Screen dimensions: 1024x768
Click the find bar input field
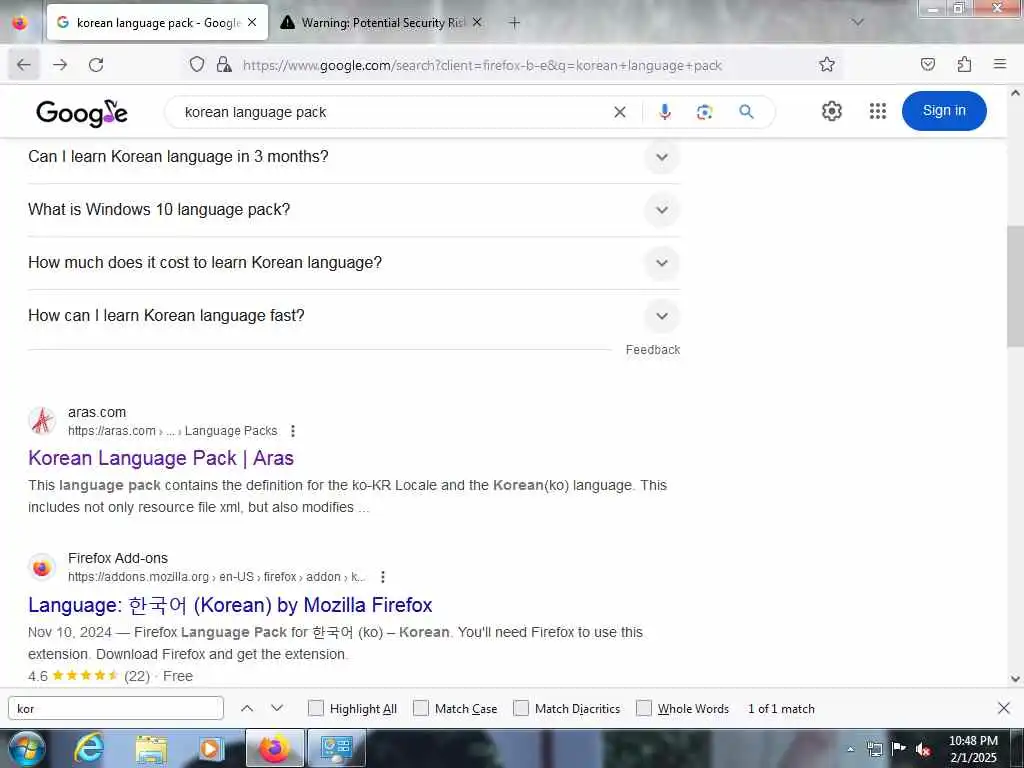116,709
